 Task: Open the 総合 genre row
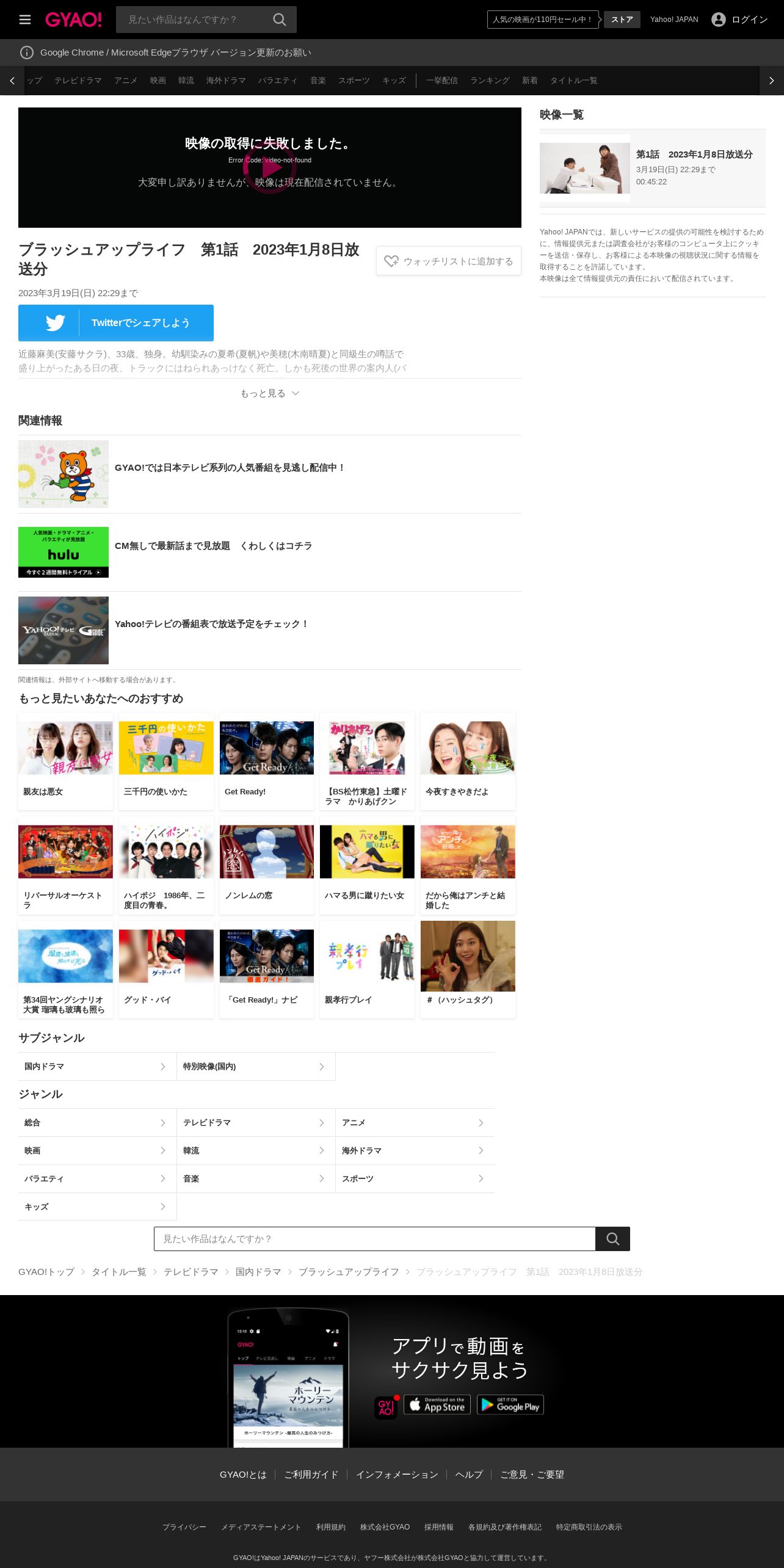click(x=97, y=1123)
